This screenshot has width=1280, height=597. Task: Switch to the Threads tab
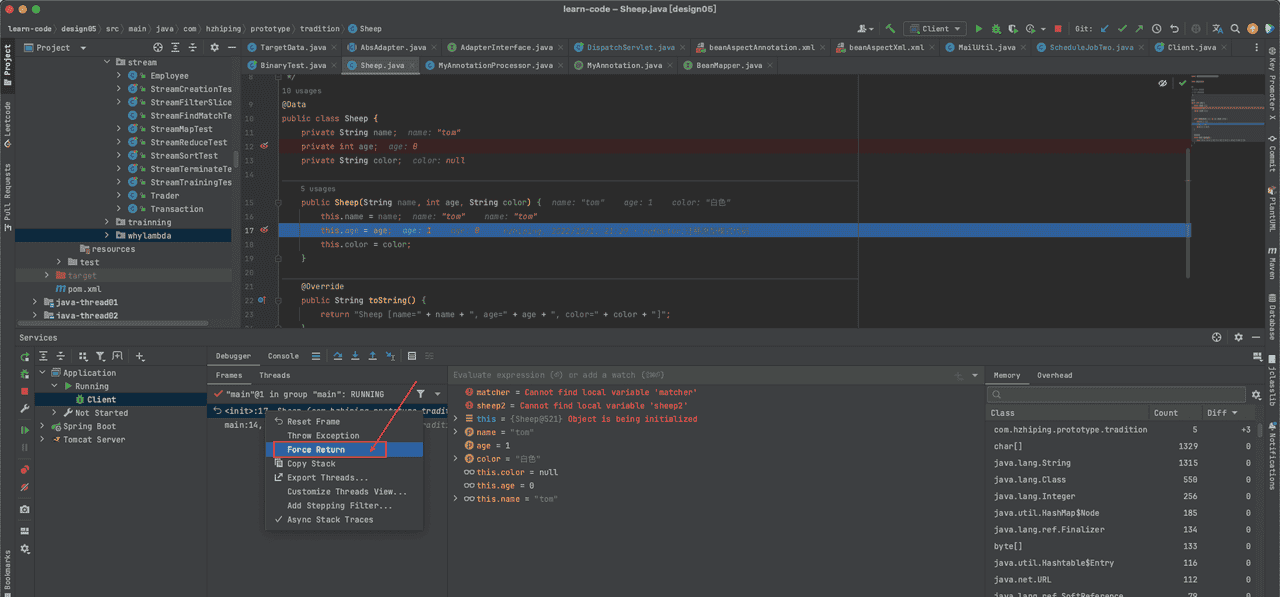pyautogui.click(x=275, y=376)
